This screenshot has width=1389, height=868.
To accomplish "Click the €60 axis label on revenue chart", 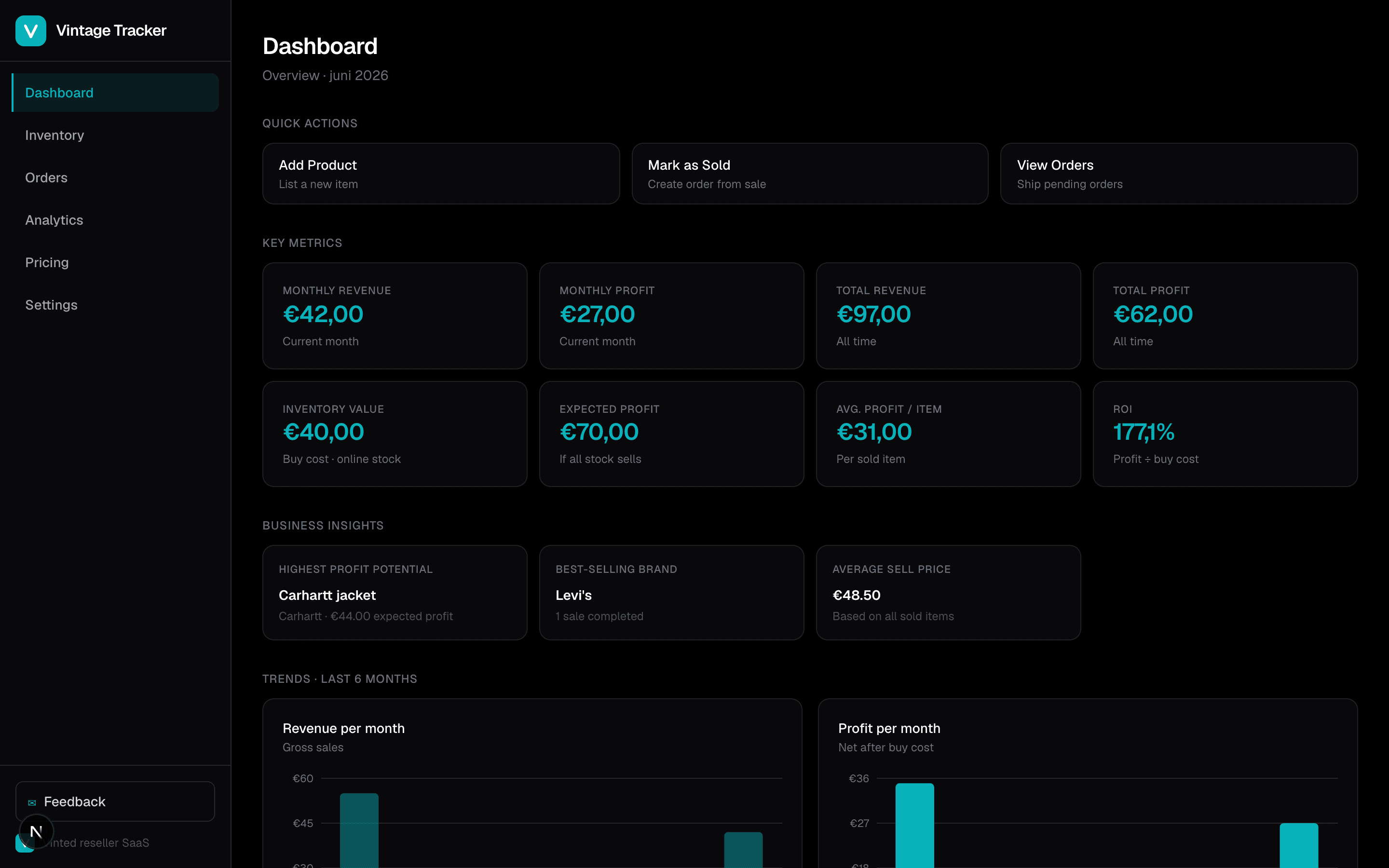I will (x=303, y=778).
